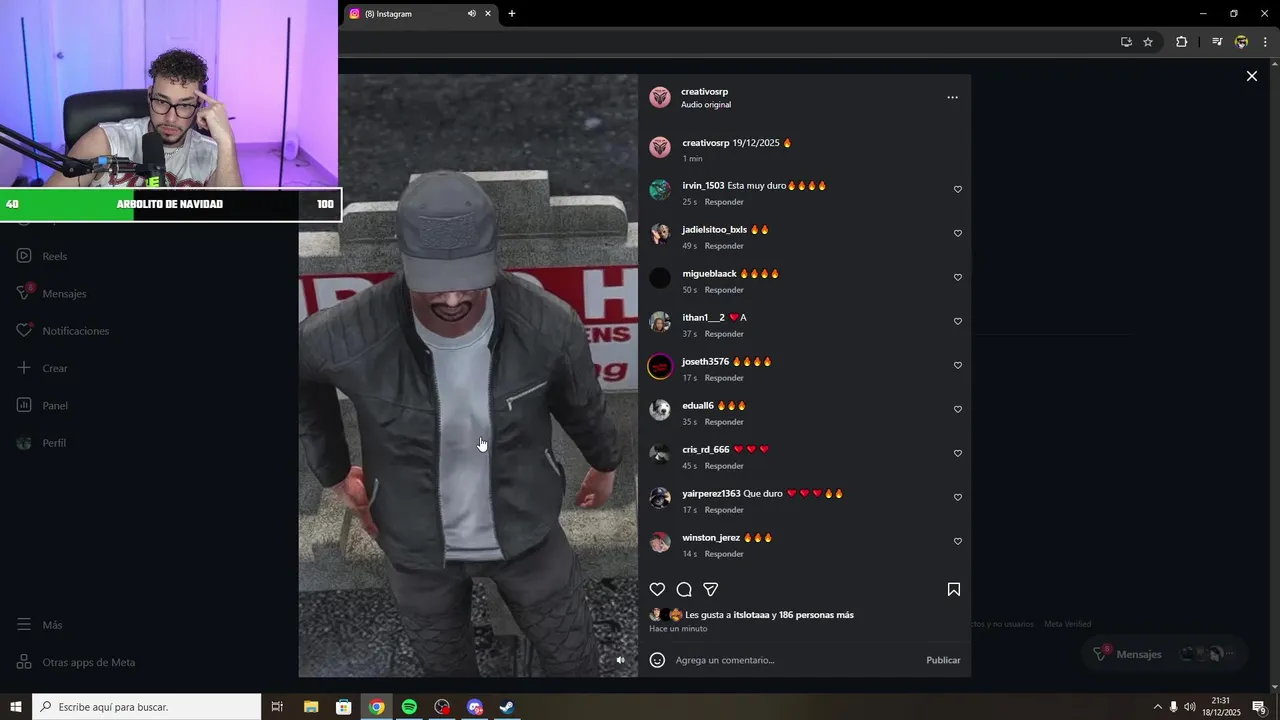Like joseth3576's comment

click(x=957, y=366)
